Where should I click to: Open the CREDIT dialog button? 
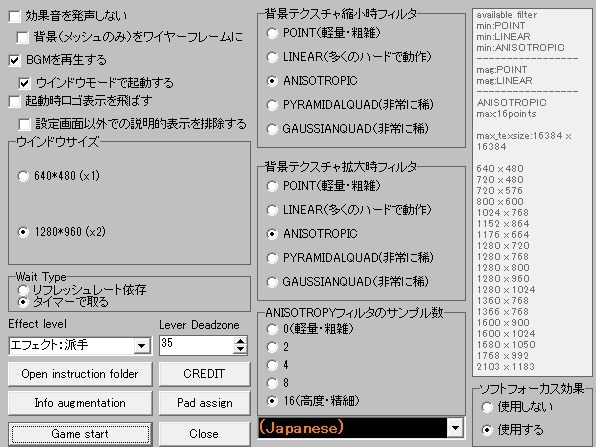pos(204,374)
